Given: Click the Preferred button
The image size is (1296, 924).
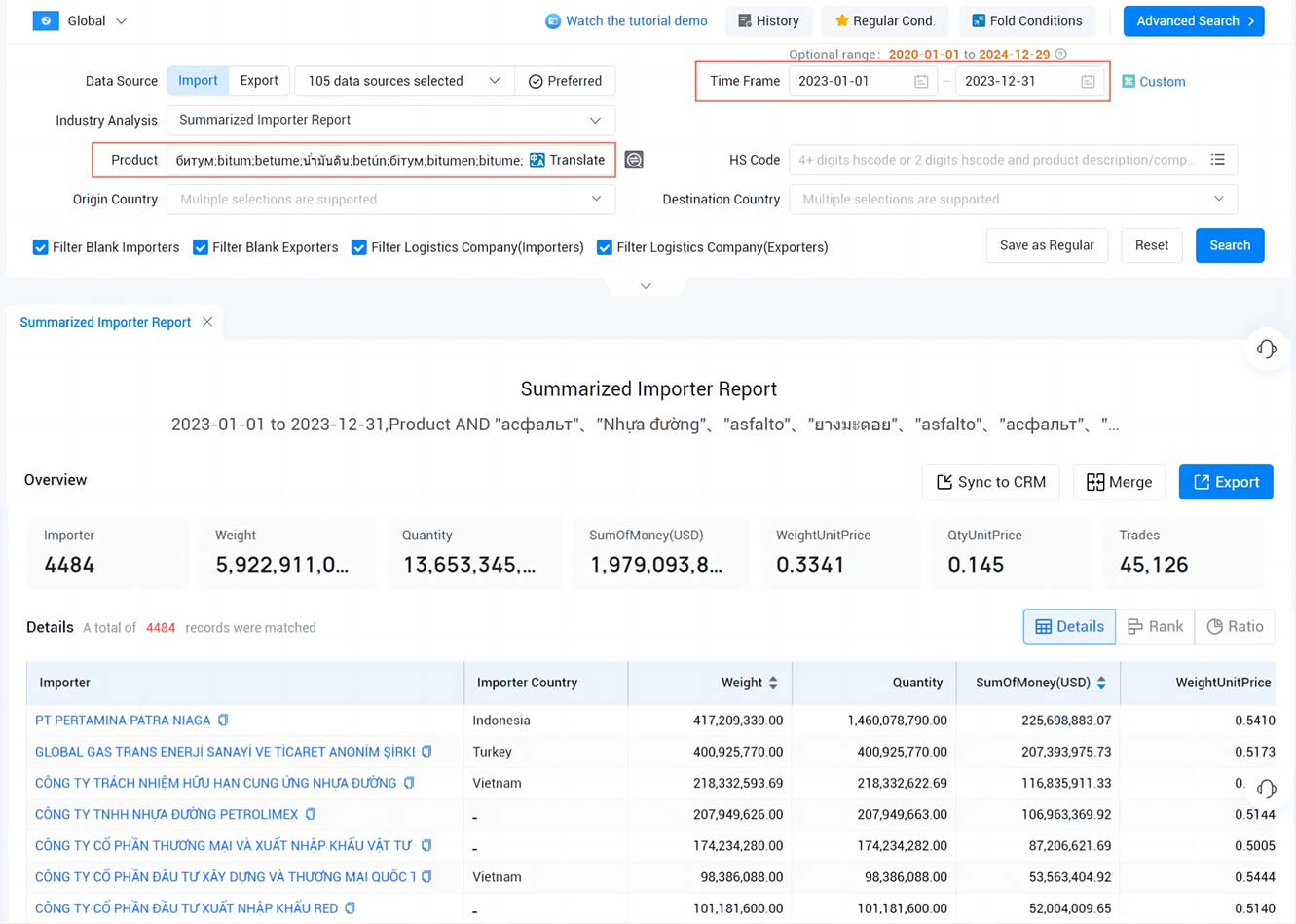Looking at the screenshot, I should [x=566, y=81].
